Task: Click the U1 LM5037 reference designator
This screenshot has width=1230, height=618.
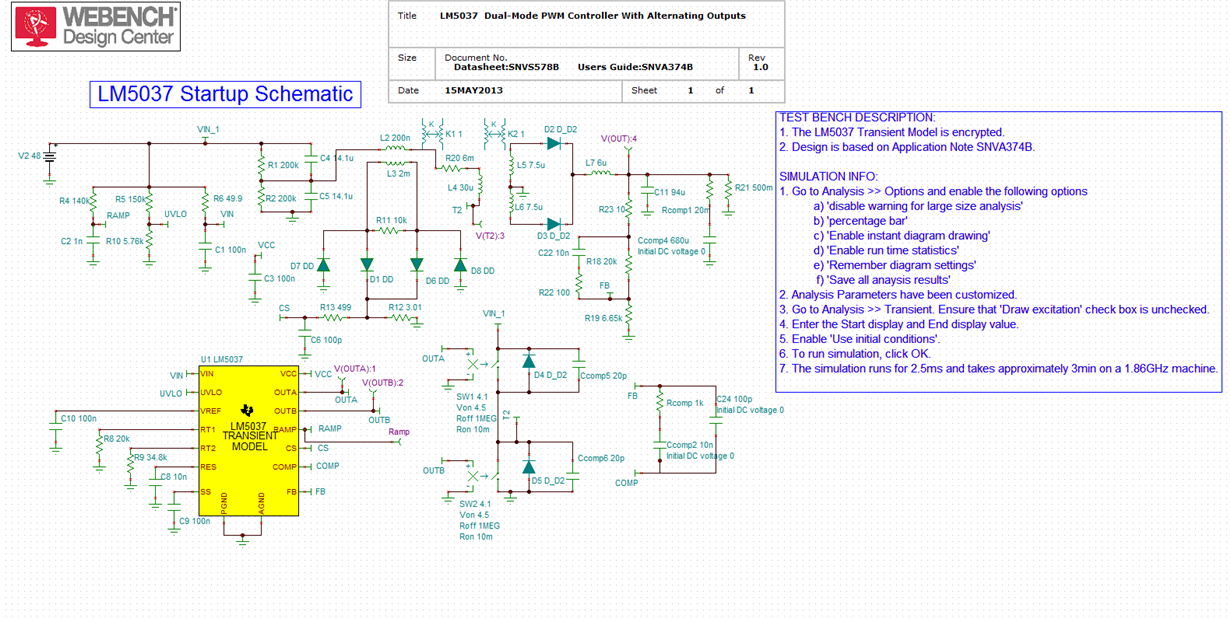Action: pyautogui.click(x=222, y=358)
